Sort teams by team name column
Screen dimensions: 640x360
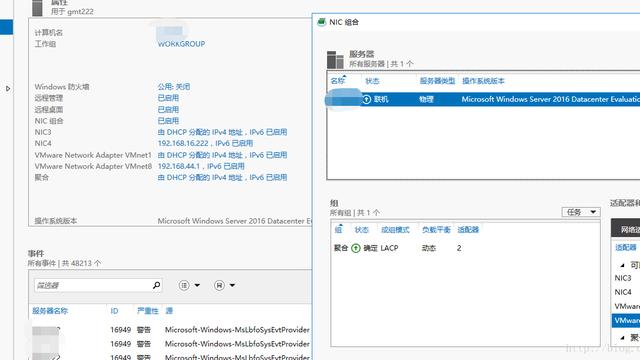[x=338, y=230]
